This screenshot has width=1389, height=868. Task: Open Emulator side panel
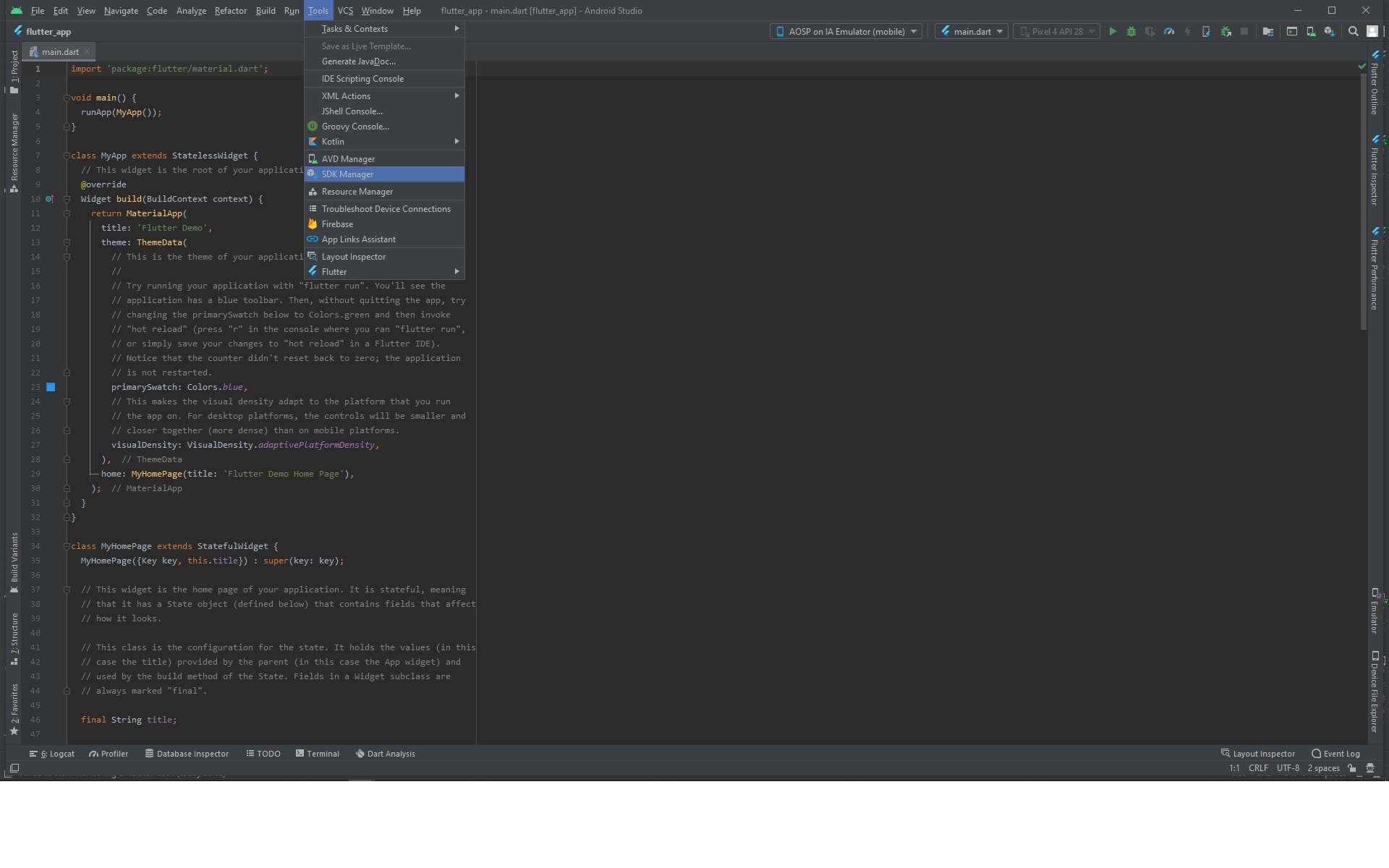point(1375,610)
